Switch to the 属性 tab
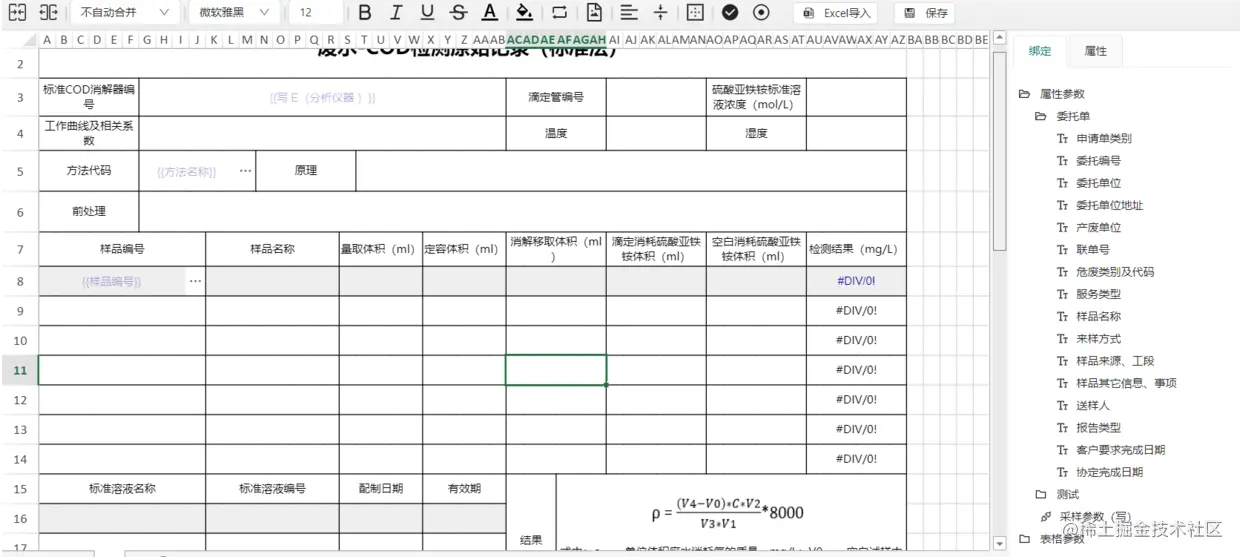 [x=1096, y=51]
